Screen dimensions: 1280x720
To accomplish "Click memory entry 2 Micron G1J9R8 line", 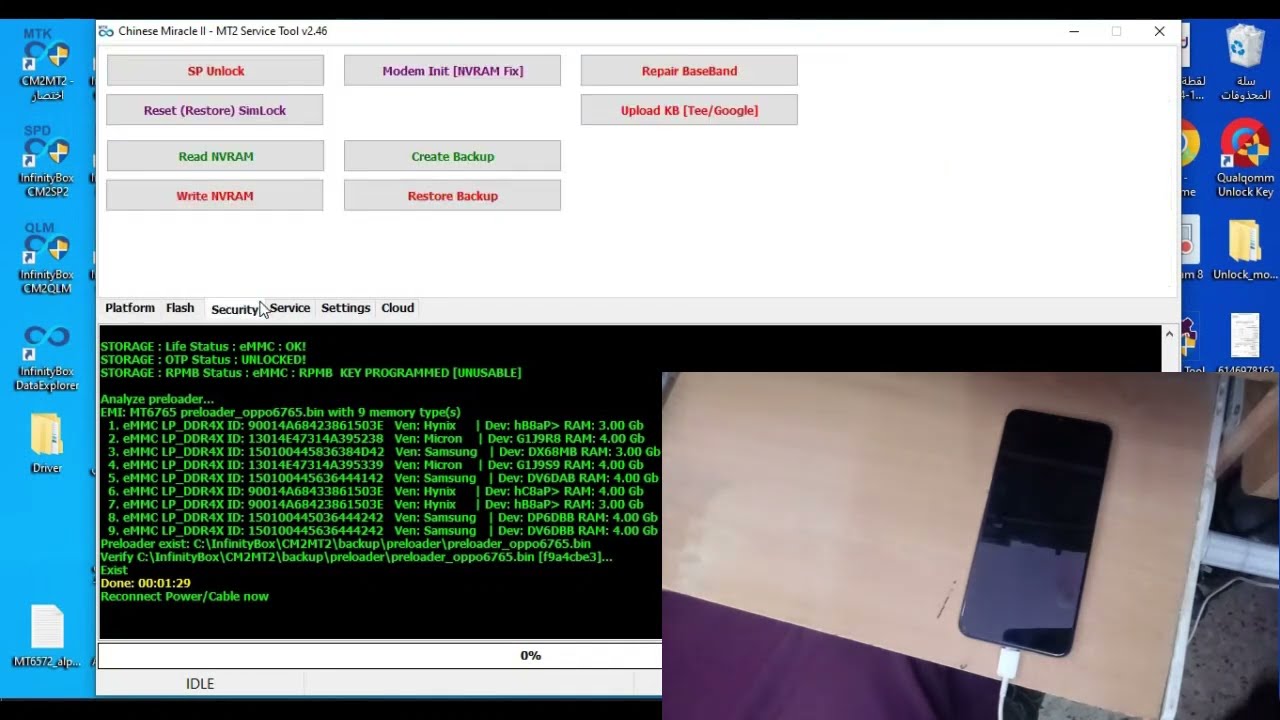I will (376, 438).
